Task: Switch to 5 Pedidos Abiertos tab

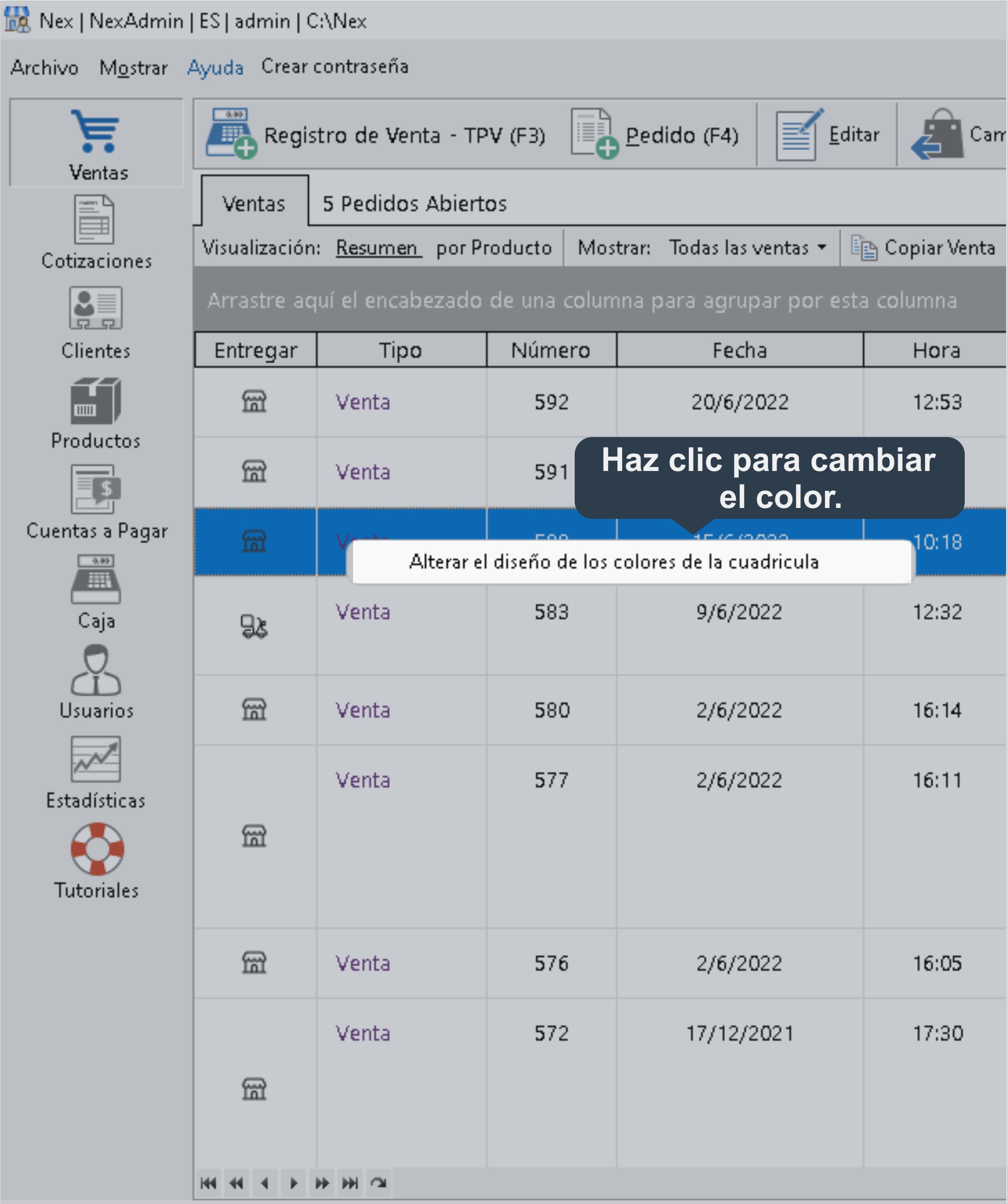Action: (x=414, y=204)
